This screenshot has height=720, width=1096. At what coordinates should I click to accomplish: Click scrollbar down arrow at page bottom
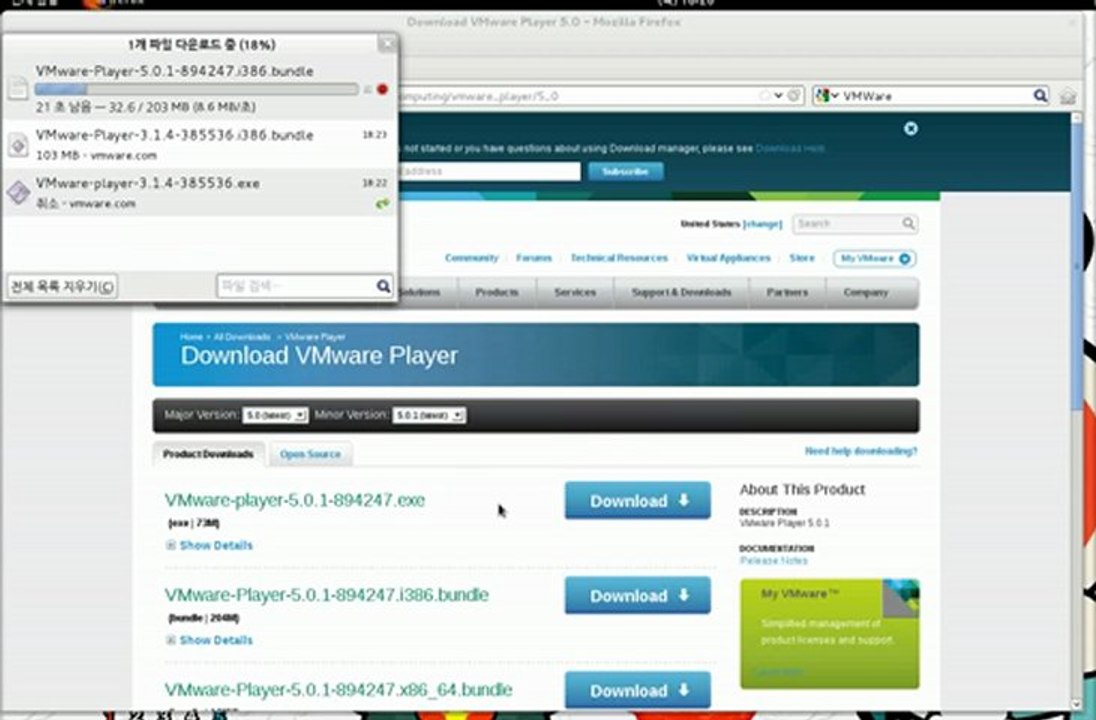[x=1076, y=705]
